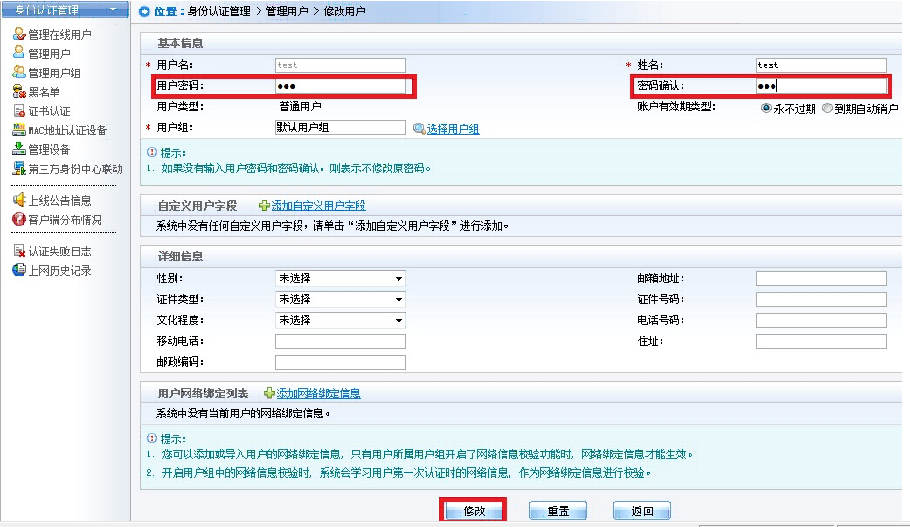Open 管理设备 in the sidebar menu
This screenshot has width=910, height=527.
[49, 149]
